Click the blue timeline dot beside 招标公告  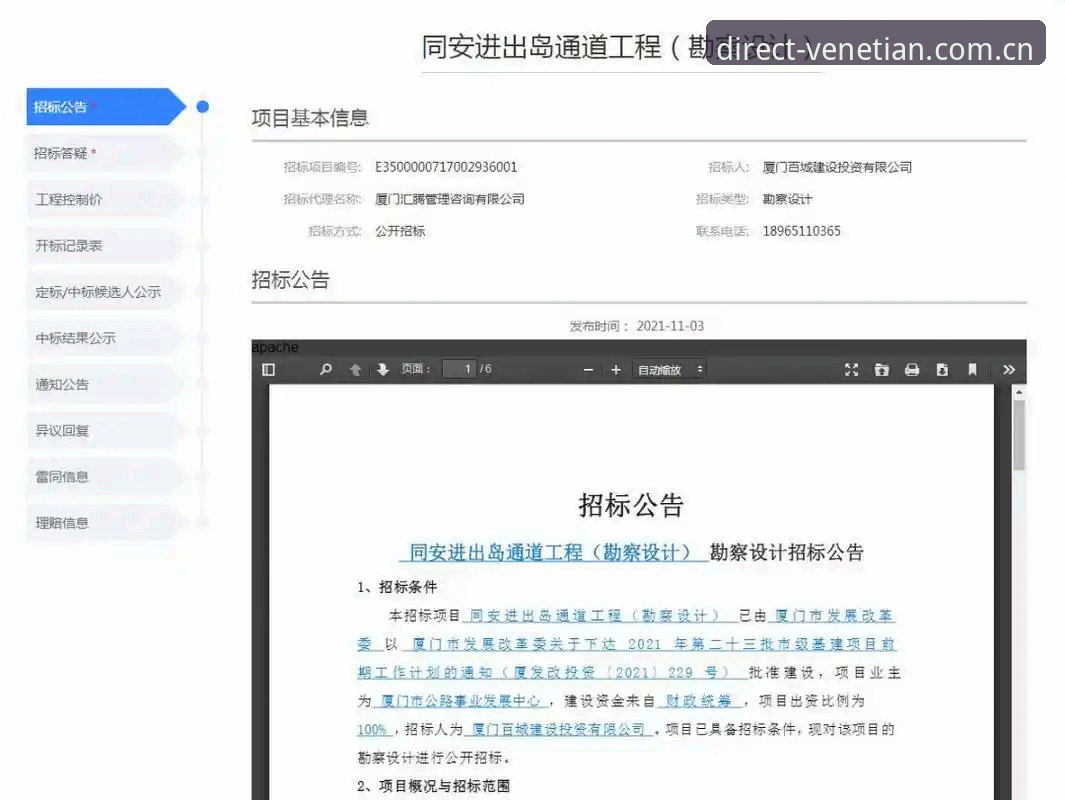pyautogui.click(x=202, y=107)
